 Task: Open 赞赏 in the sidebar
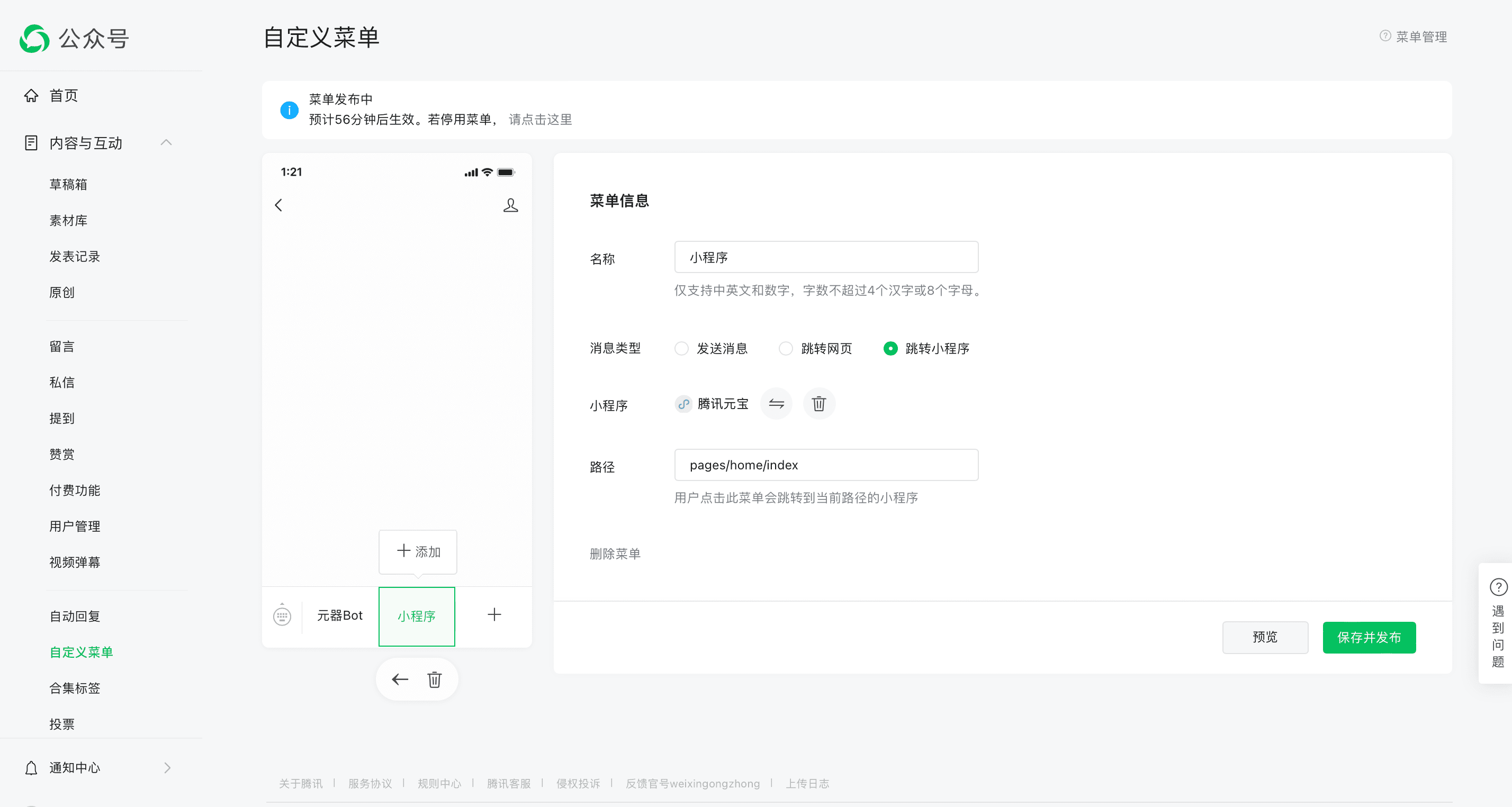[x=61, y=454]
